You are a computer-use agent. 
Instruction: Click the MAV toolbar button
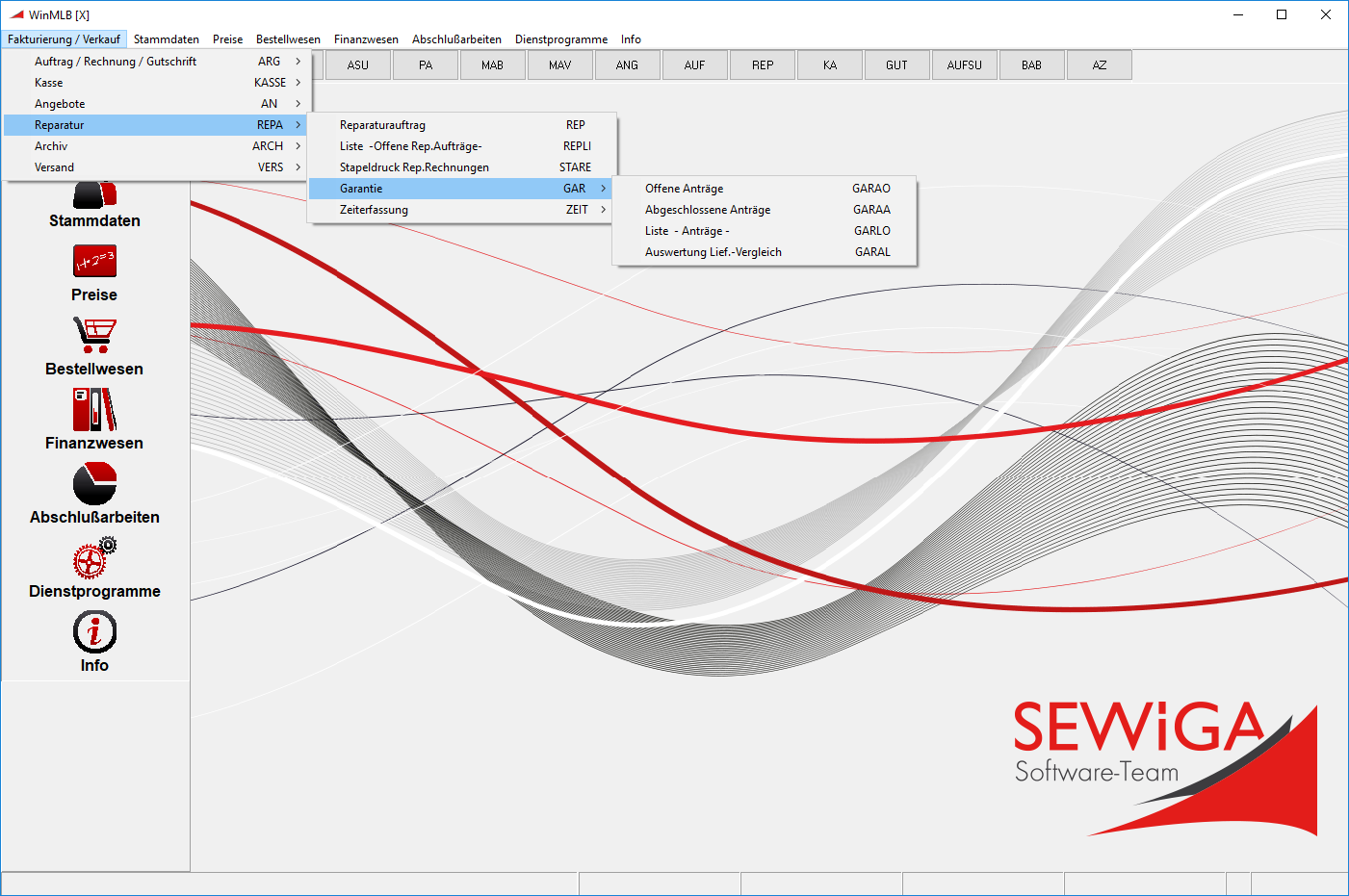pyautogui.click(x=560, y=65)
